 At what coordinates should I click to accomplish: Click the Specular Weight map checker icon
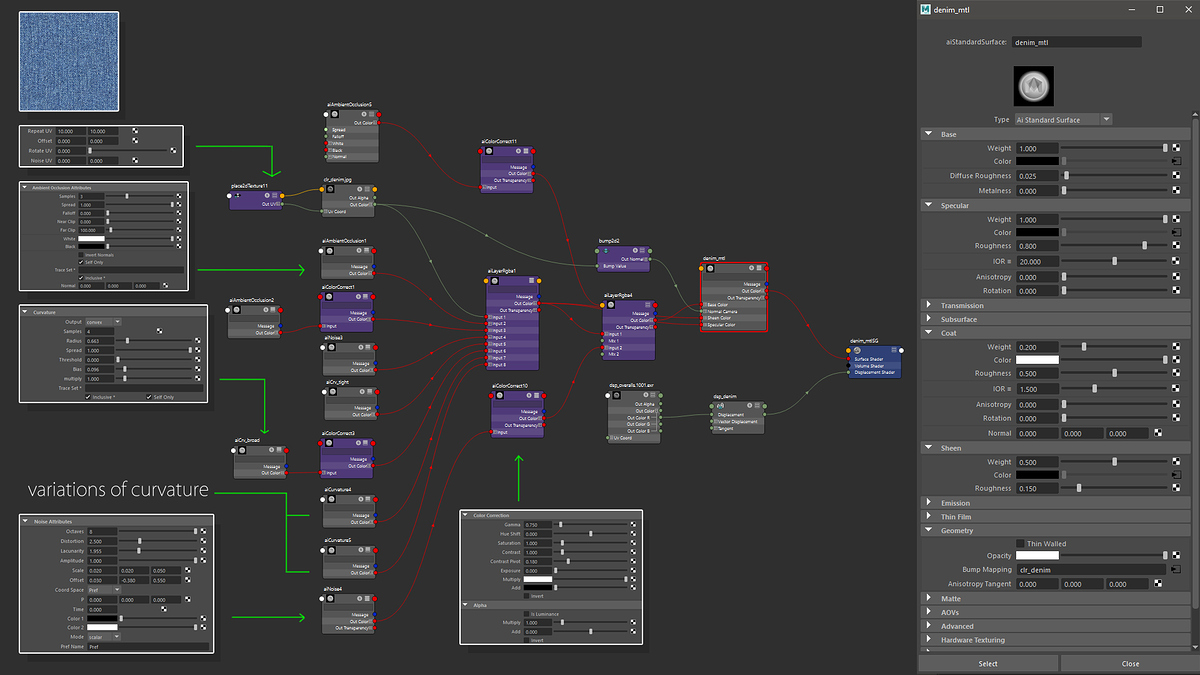click(1177, 219)
